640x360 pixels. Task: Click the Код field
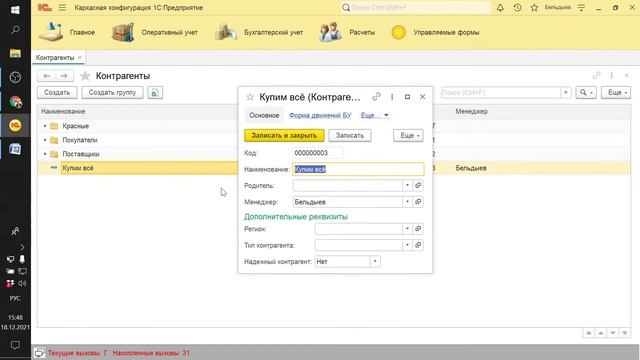point(318,153)
